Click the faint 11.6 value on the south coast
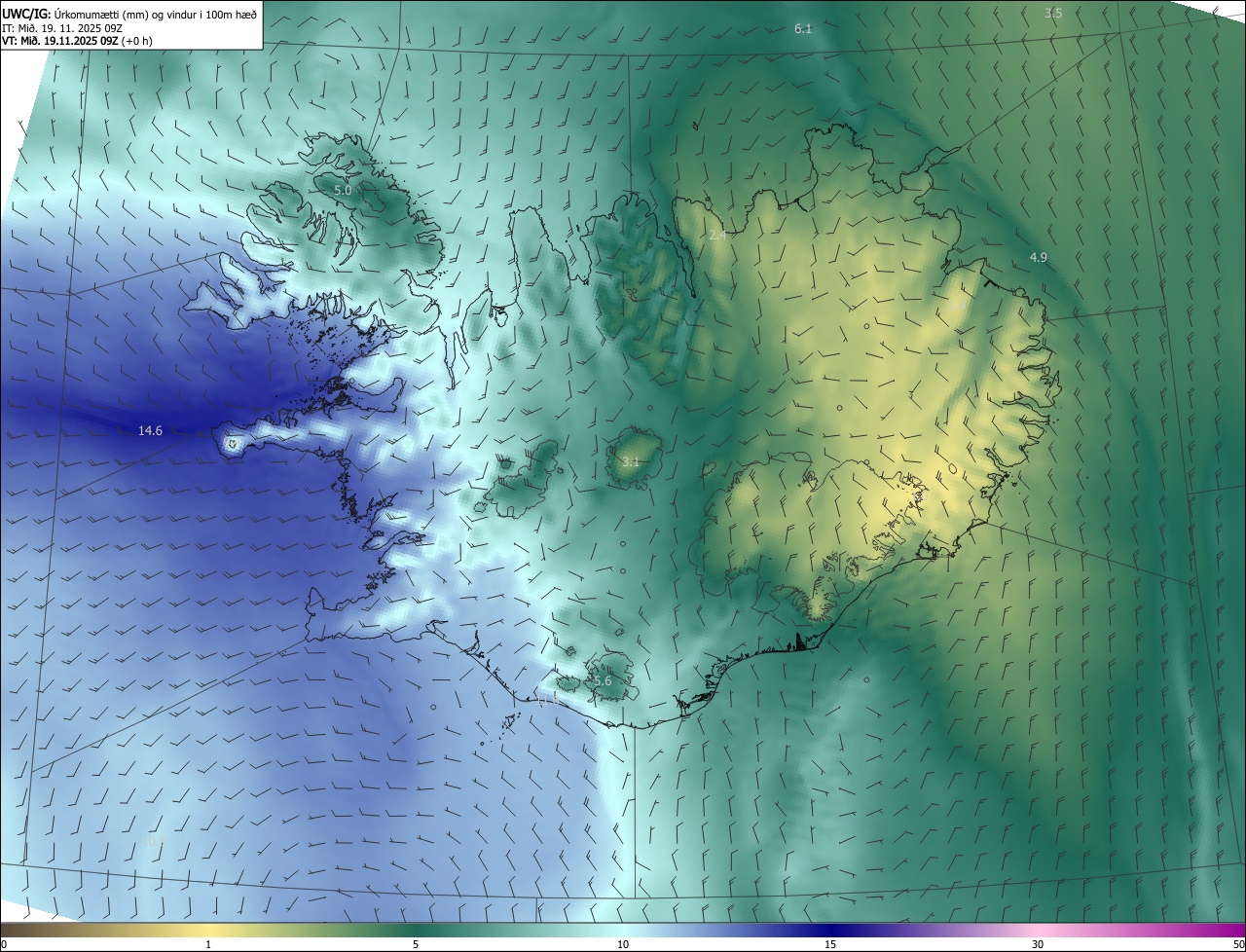The width and height of the screenshot is (1246, 952). pyautogui.click(x=548, y=699)
